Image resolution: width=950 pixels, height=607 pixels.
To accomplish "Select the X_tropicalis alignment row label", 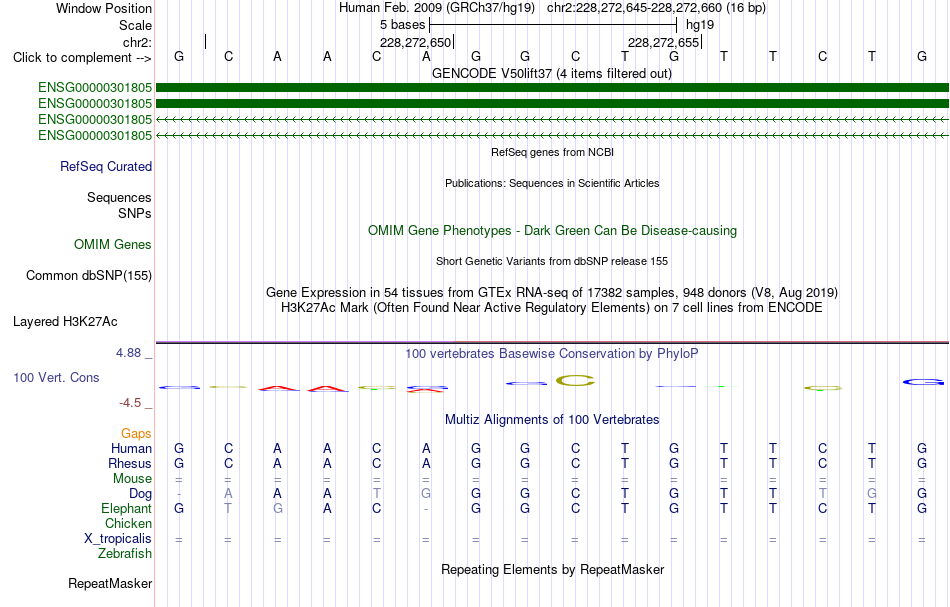I will pos(118,539).
